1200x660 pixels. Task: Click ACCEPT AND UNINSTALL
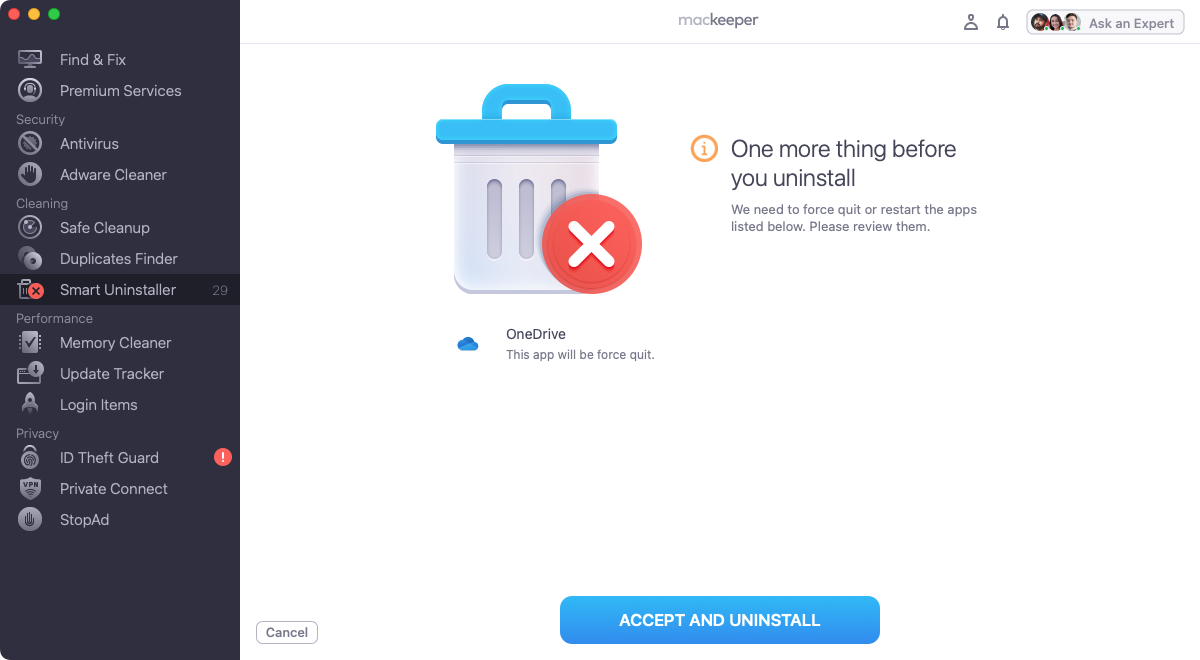(x=719, y=619)
